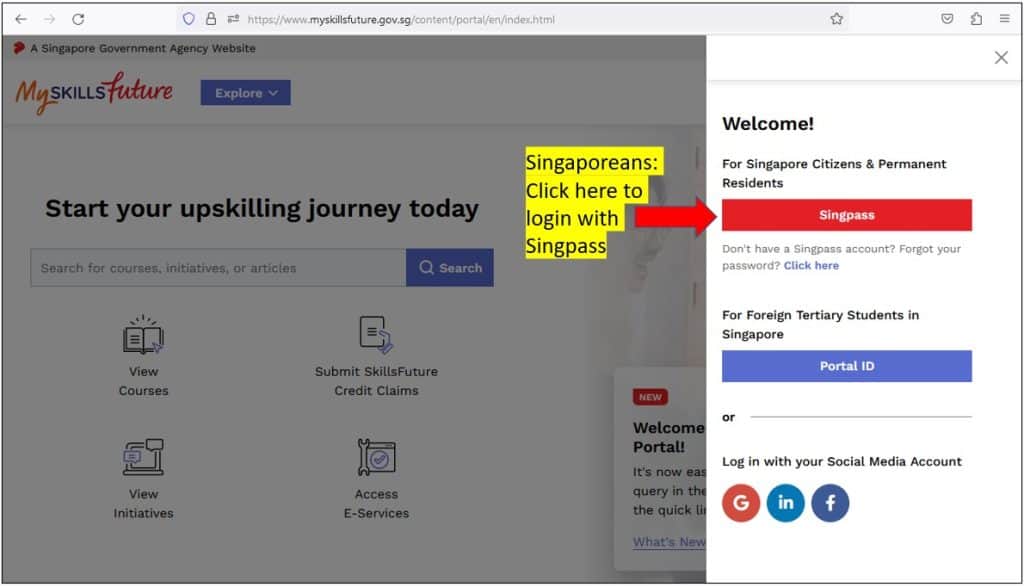Click the browser forward arrow
Image resolution: width=1024 pixels, height=587 pixels.
50,19
